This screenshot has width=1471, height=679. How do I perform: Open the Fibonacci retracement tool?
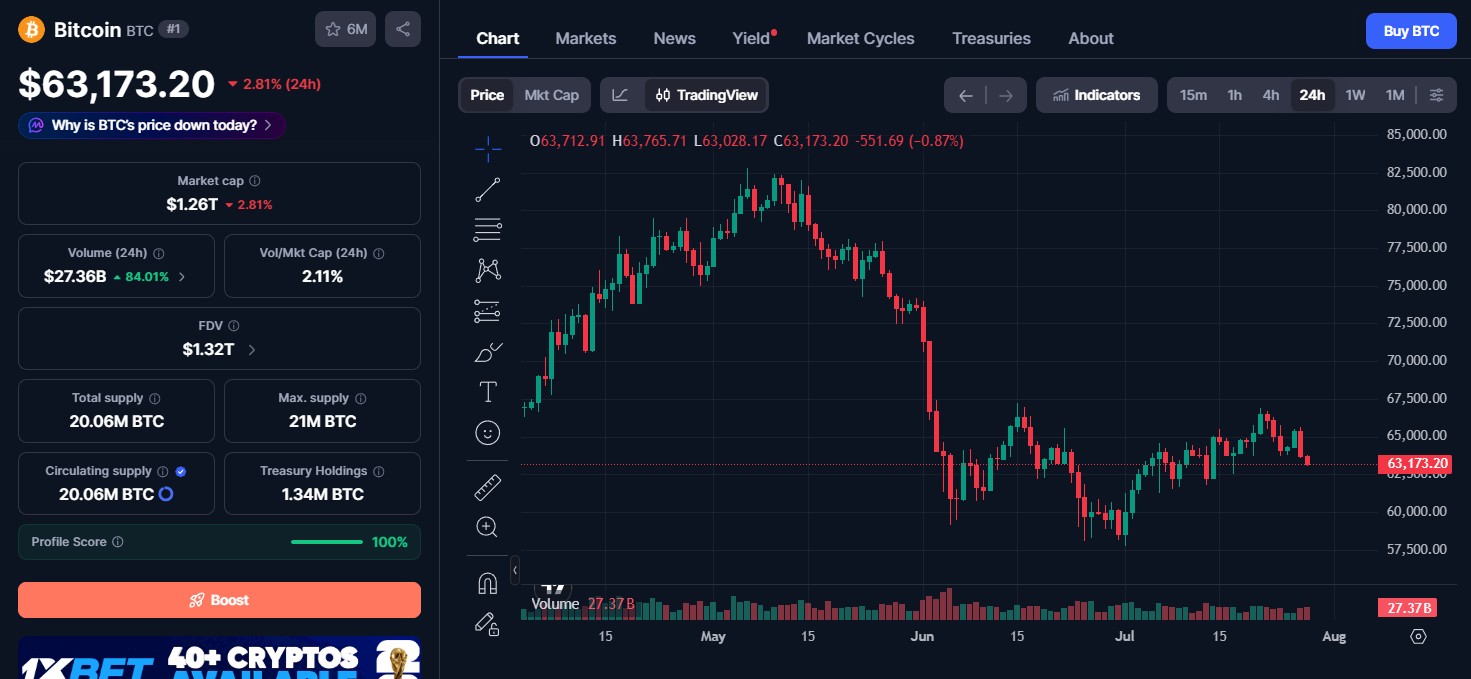click(488, 229)
